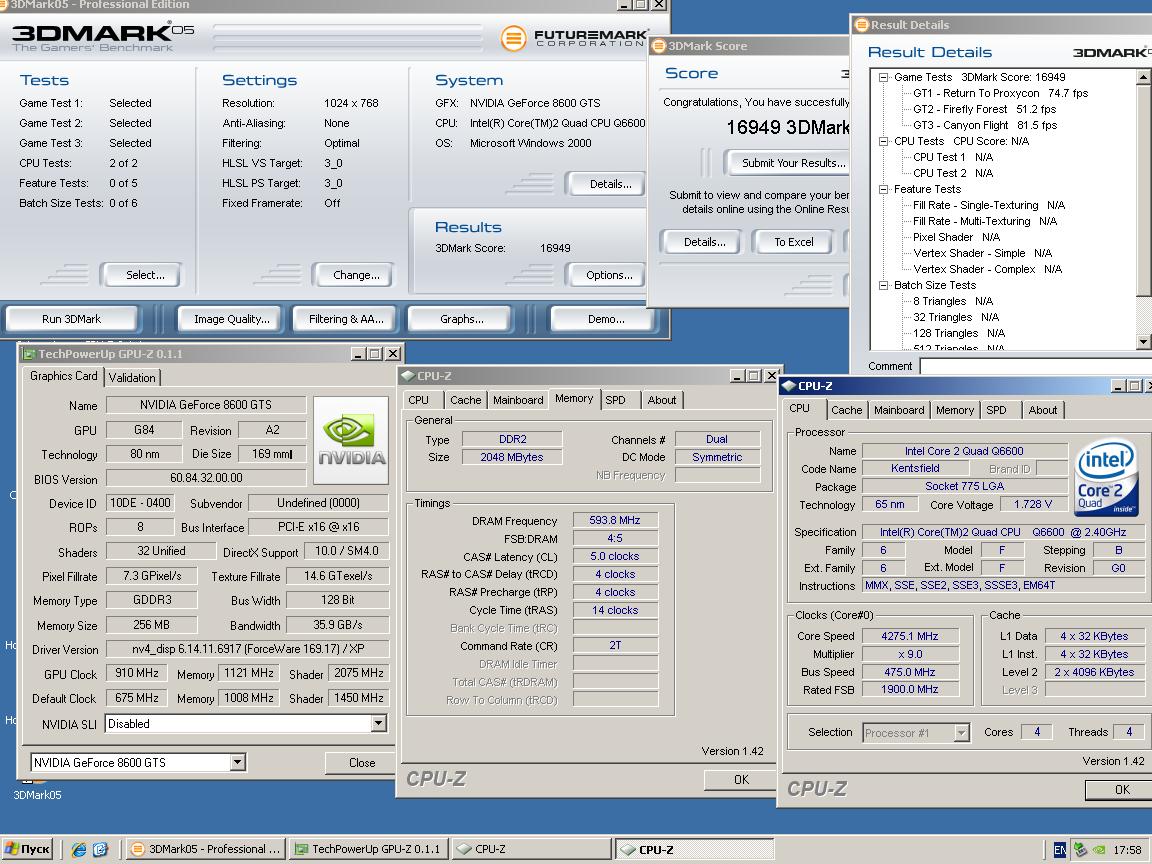1152x864 pixels.
Task: Open the About tab in processor CPU-Z window
Action: pos(1043,410)
